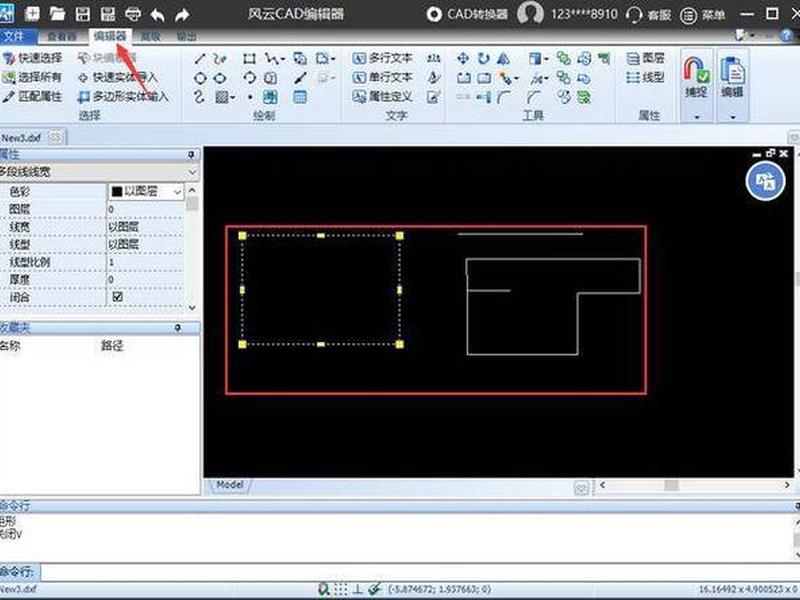The image size is (800, 600).
Task: Click the horizontal scrollbar left arrow
Action: [x=603, y=485]
